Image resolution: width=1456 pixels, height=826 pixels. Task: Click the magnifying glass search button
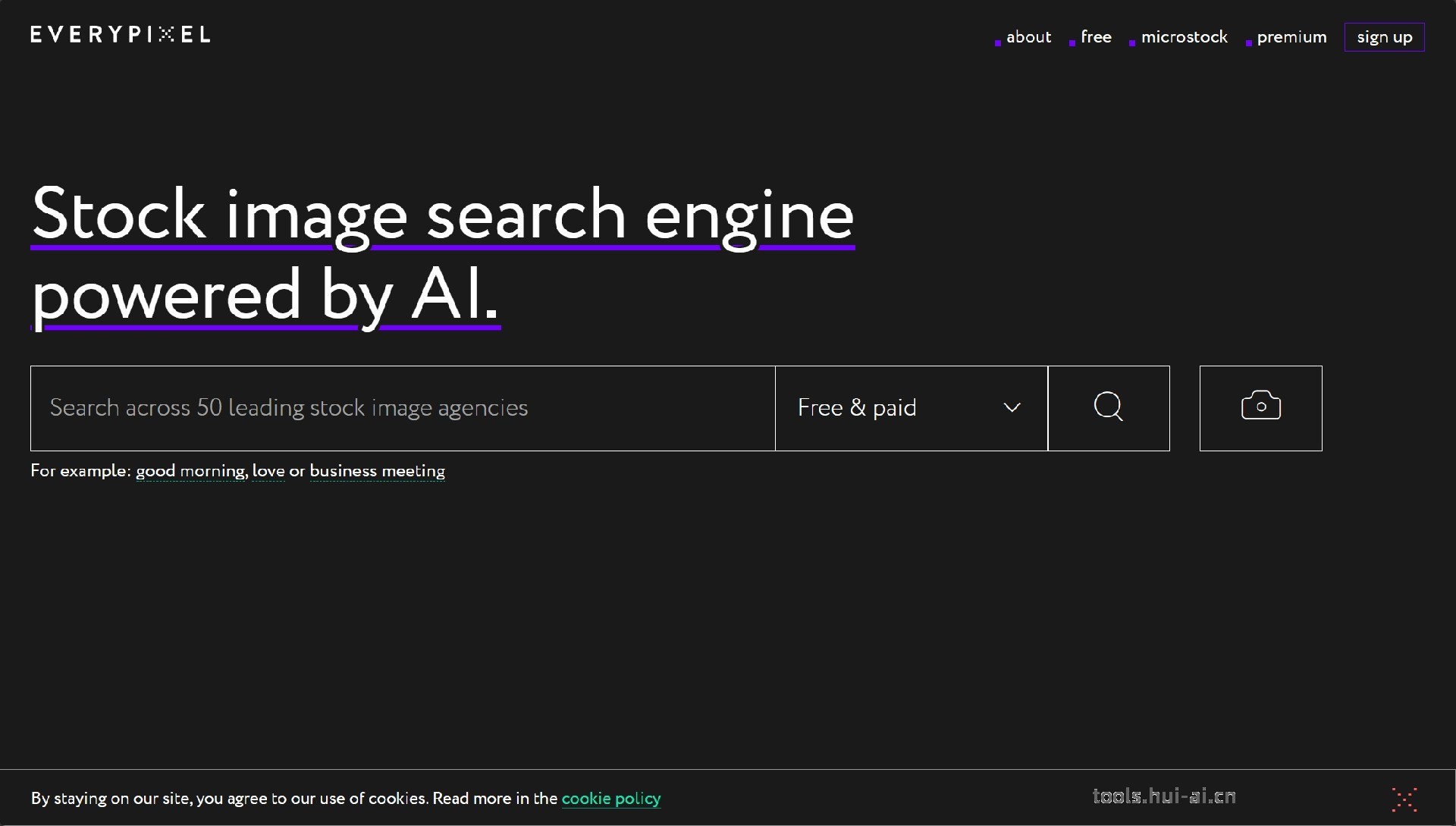point(1108,408)
